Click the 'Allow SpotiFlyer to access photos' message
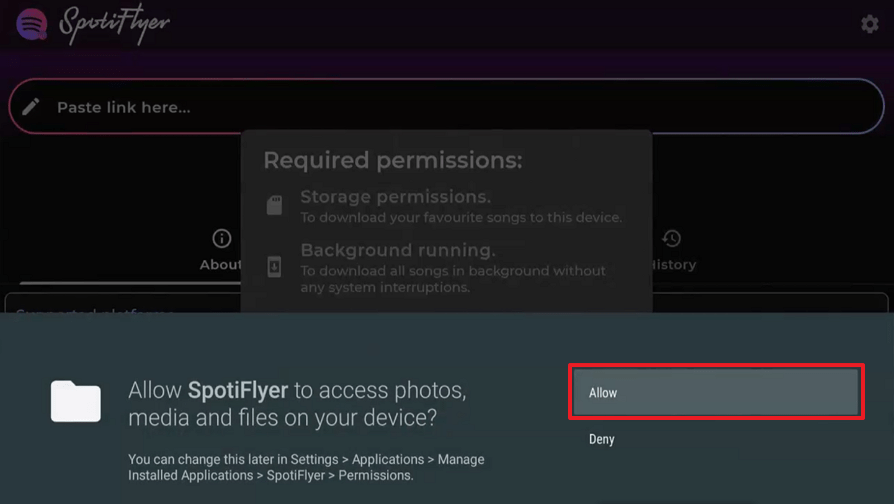 (x=297, y=404)
